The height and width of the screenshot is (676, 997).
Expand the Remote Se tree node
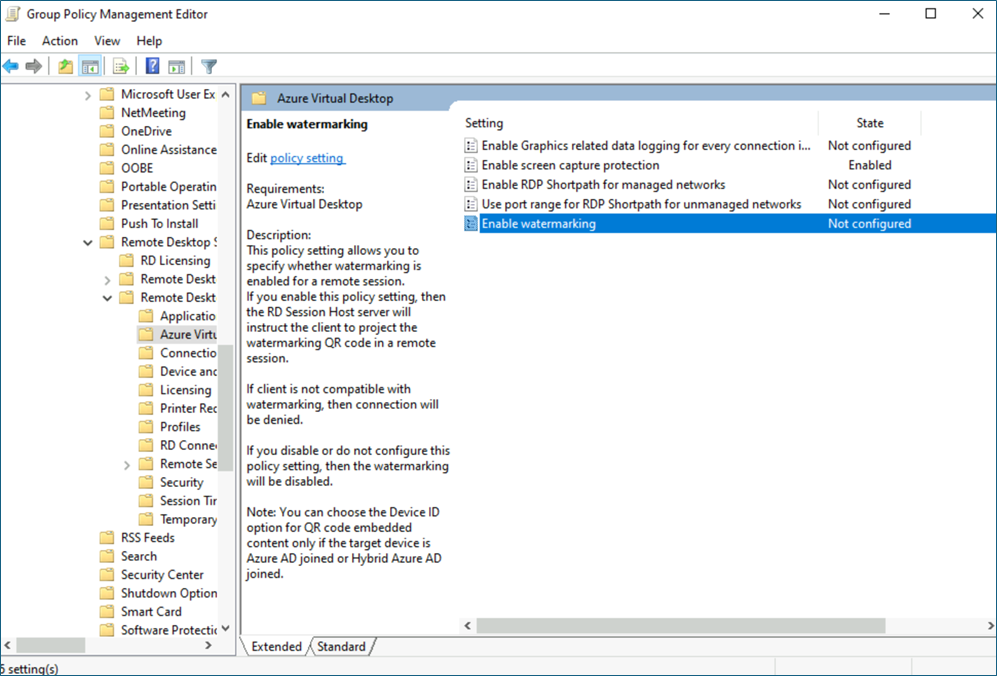127,465
